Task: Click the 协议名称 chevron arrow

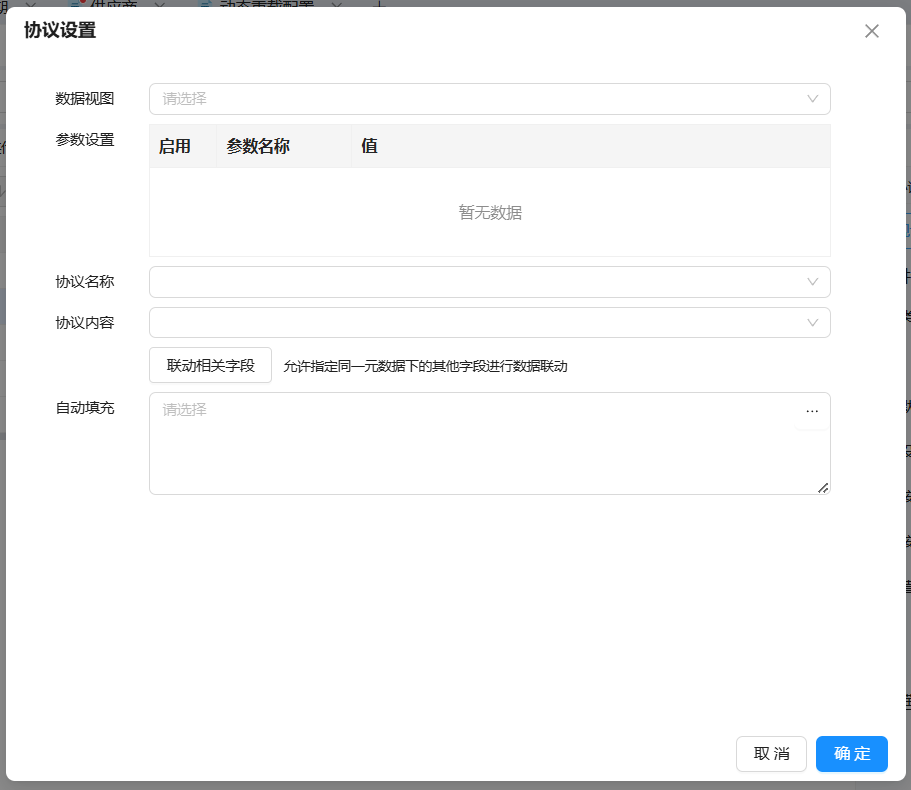Action: (x=813, y=282)
